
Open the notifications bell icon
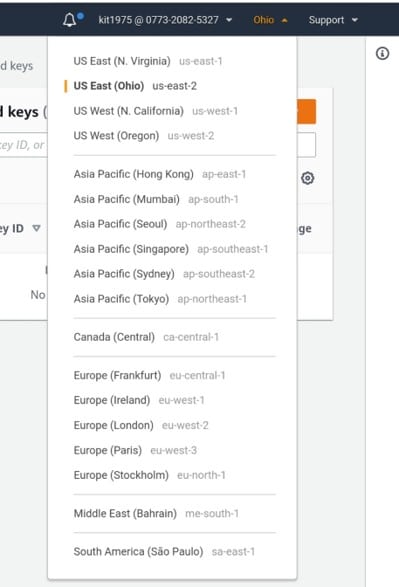coord(70,20)
